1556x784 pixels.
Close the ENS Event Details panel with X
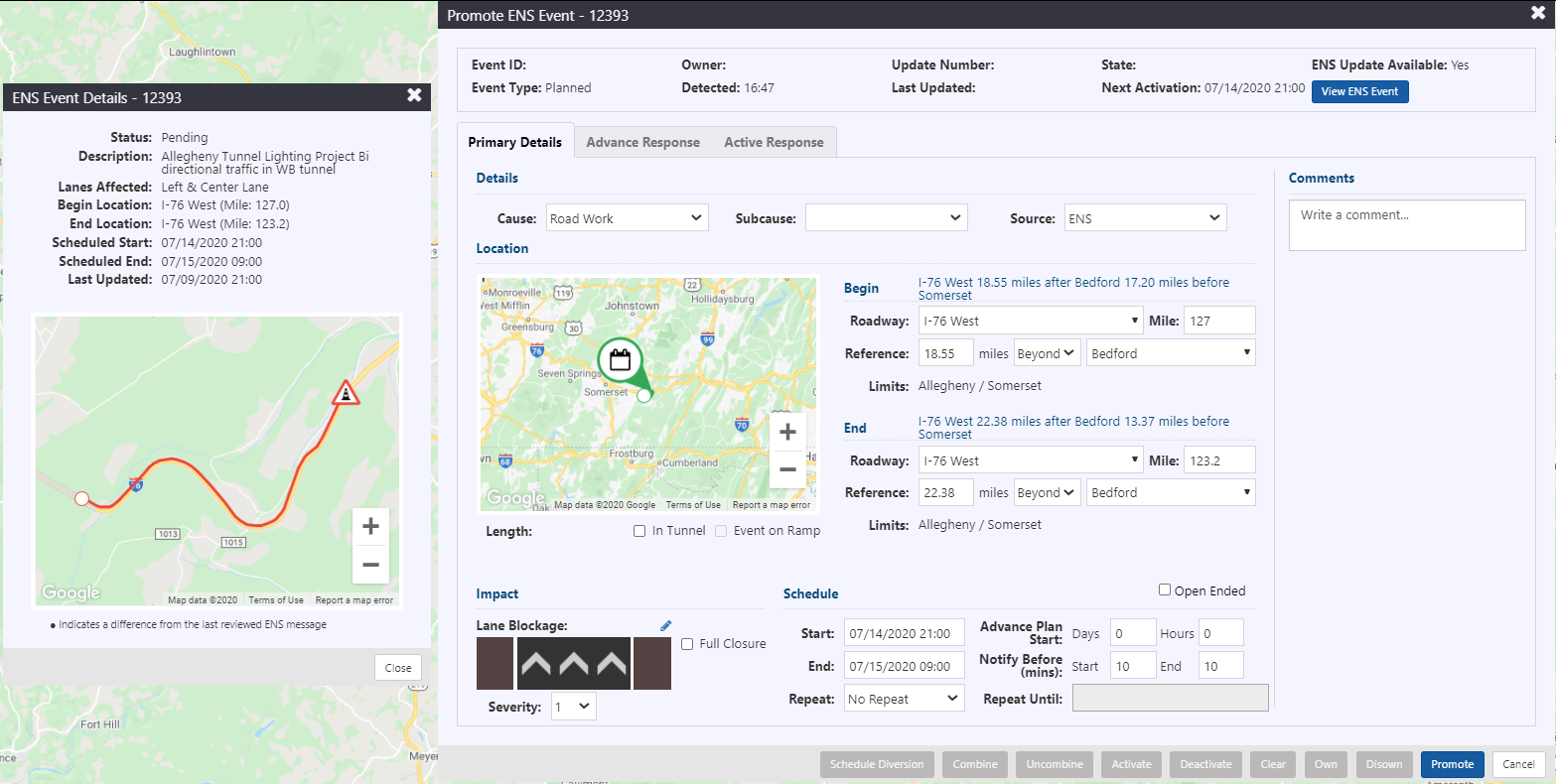click(414, 95)
